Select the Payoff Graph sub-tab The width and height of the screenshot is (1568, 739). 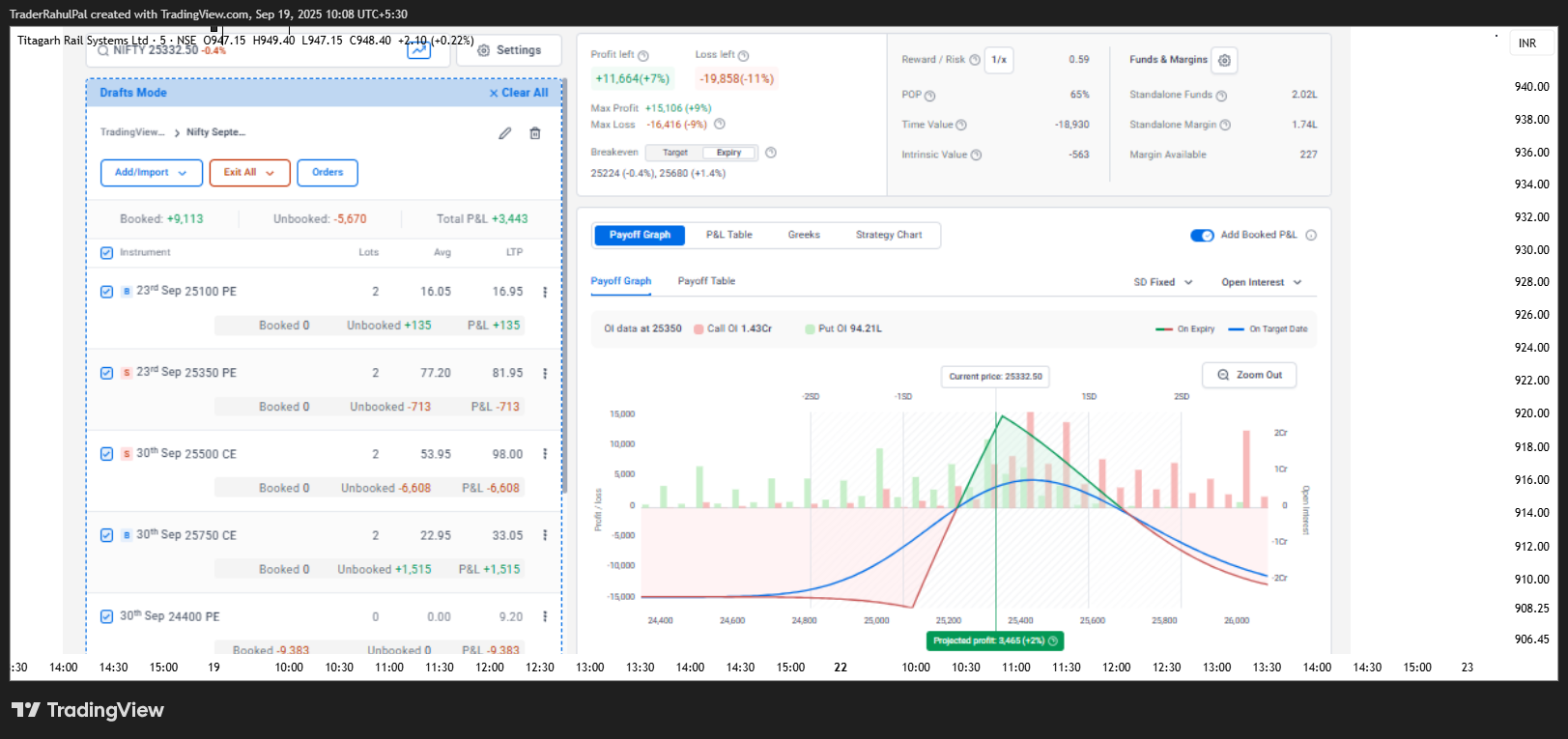[x=621, y=281]
